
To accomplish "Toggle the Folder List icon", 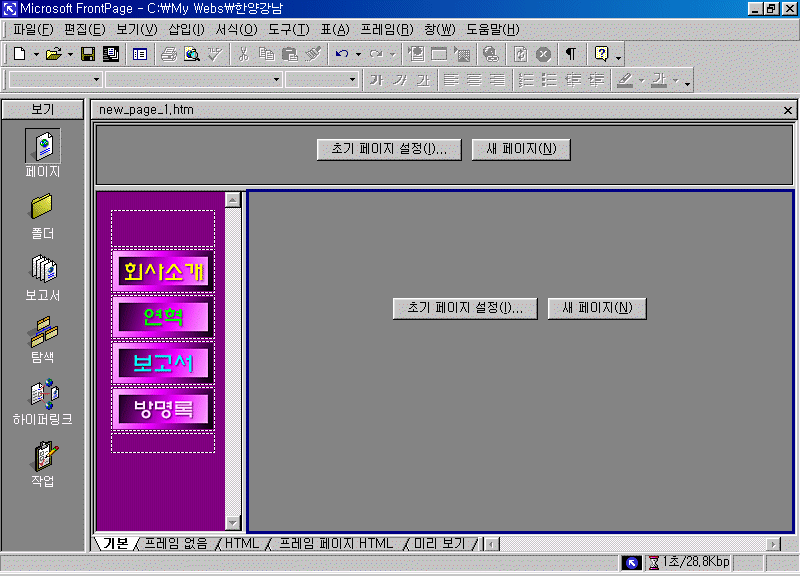I will click(140, 54).
